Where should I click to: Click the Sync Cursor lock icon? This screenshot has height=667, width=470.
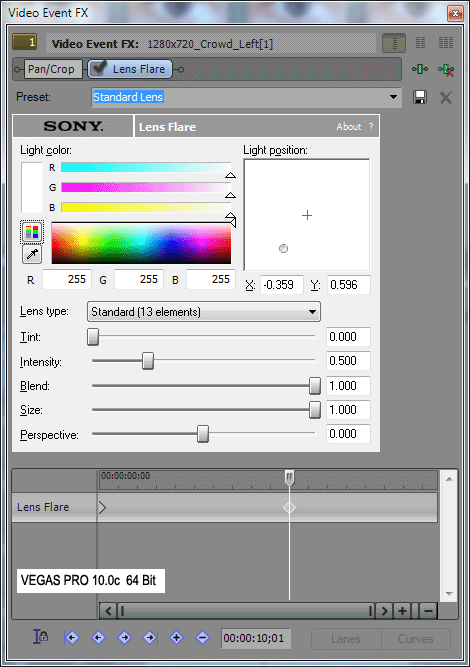coord(40,637)
